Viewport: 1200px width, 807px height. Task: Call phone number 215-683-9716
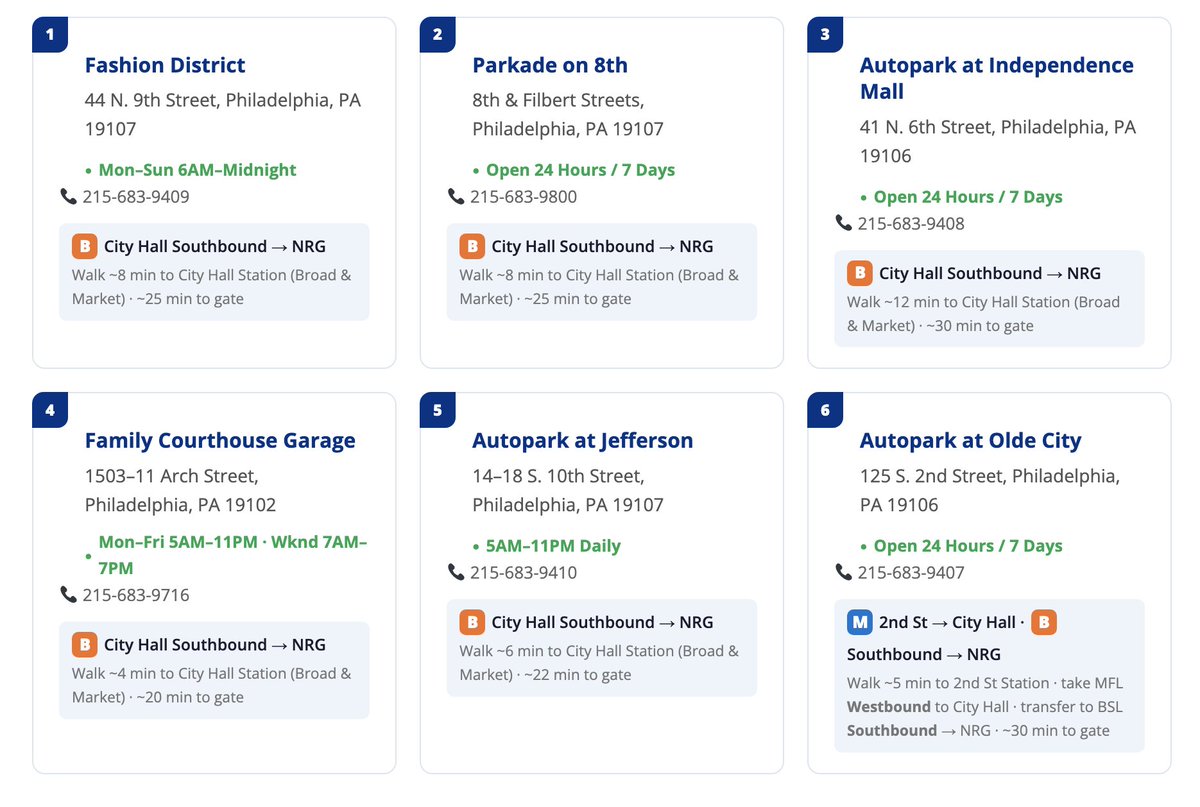pyautogui.click(x=136, y=595)
